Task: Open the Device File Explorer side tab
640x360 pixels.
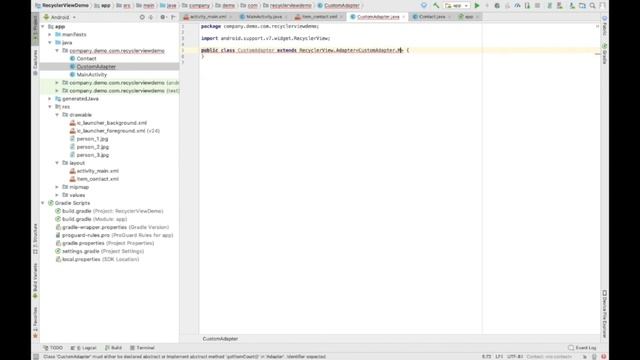Action: pos(604,314)
